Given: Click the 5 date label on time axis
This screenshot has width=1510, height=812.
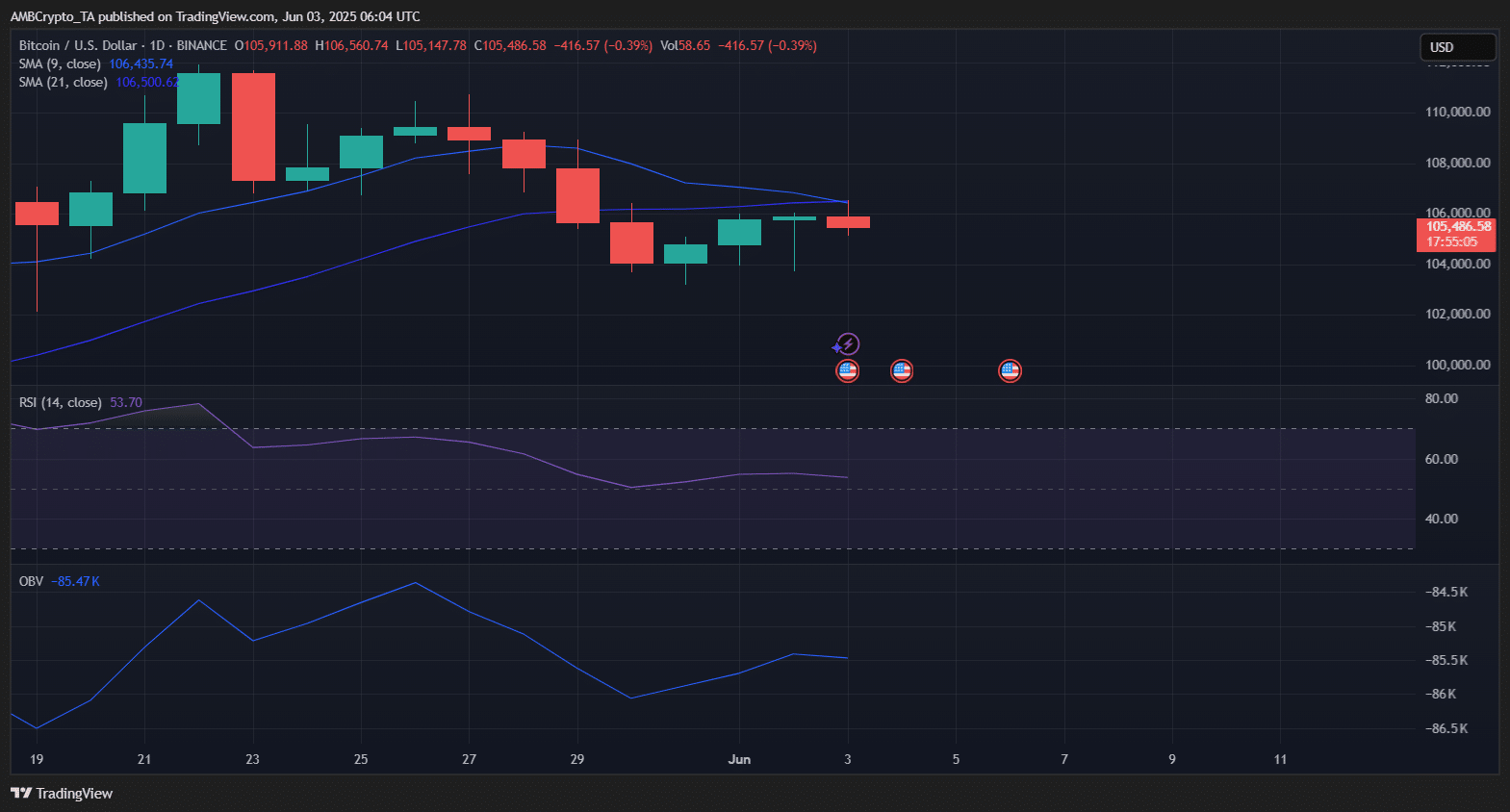Looking at the screenshot, I should (x=956, y=759).
